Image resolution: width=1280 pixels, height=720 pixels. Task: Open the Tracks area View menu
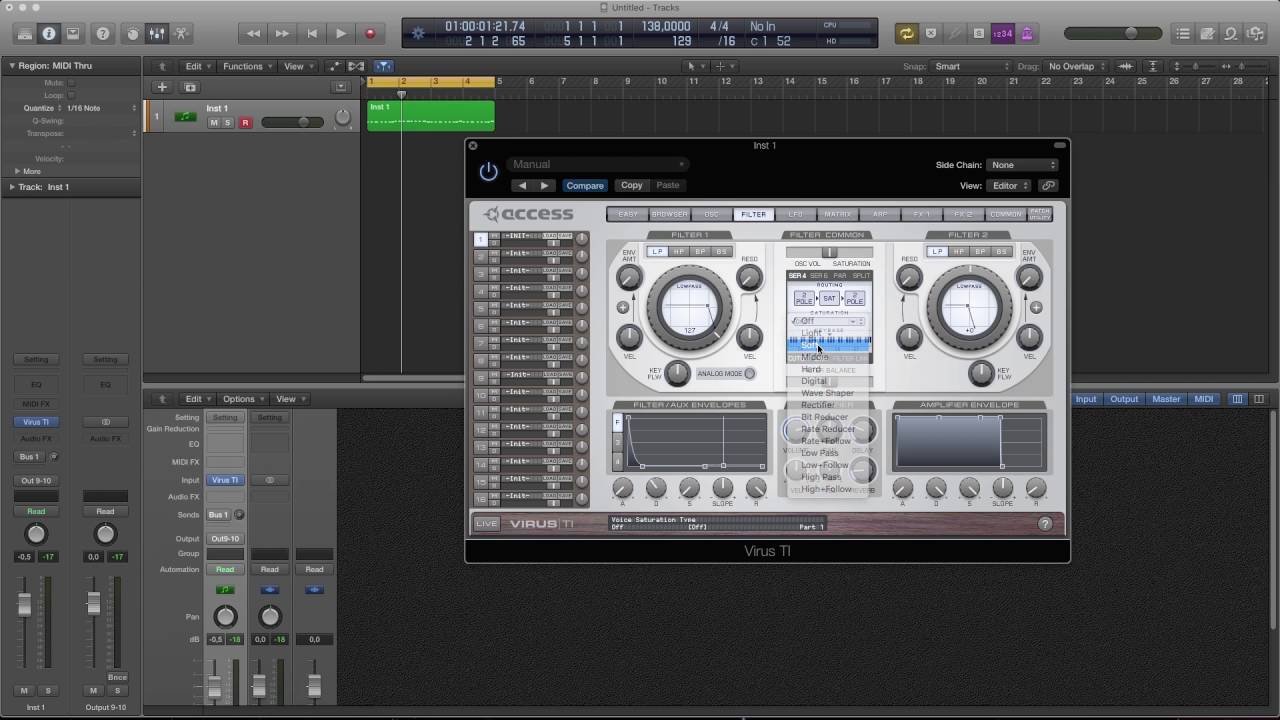pyautogui.click(x=297, y=66)
